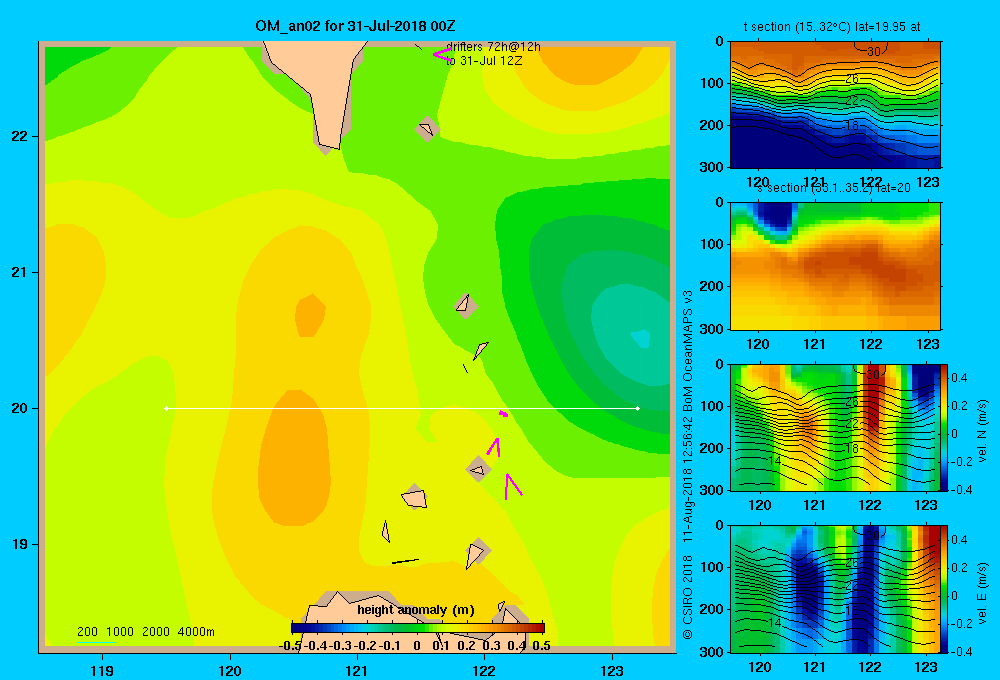The height and width of the screenshot is (680, 1000).
Task: Click depth tick 300 on salinity panel
Action: [712, 329]
